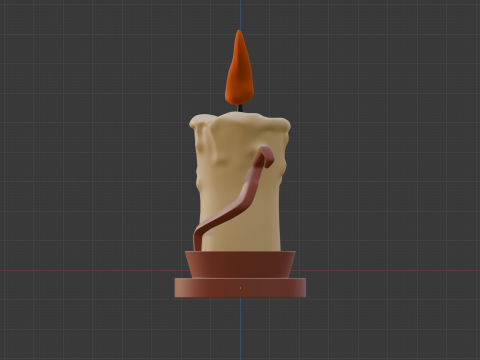
Task: Click the orange origin dot on base
Action: (x=241, y=288)
